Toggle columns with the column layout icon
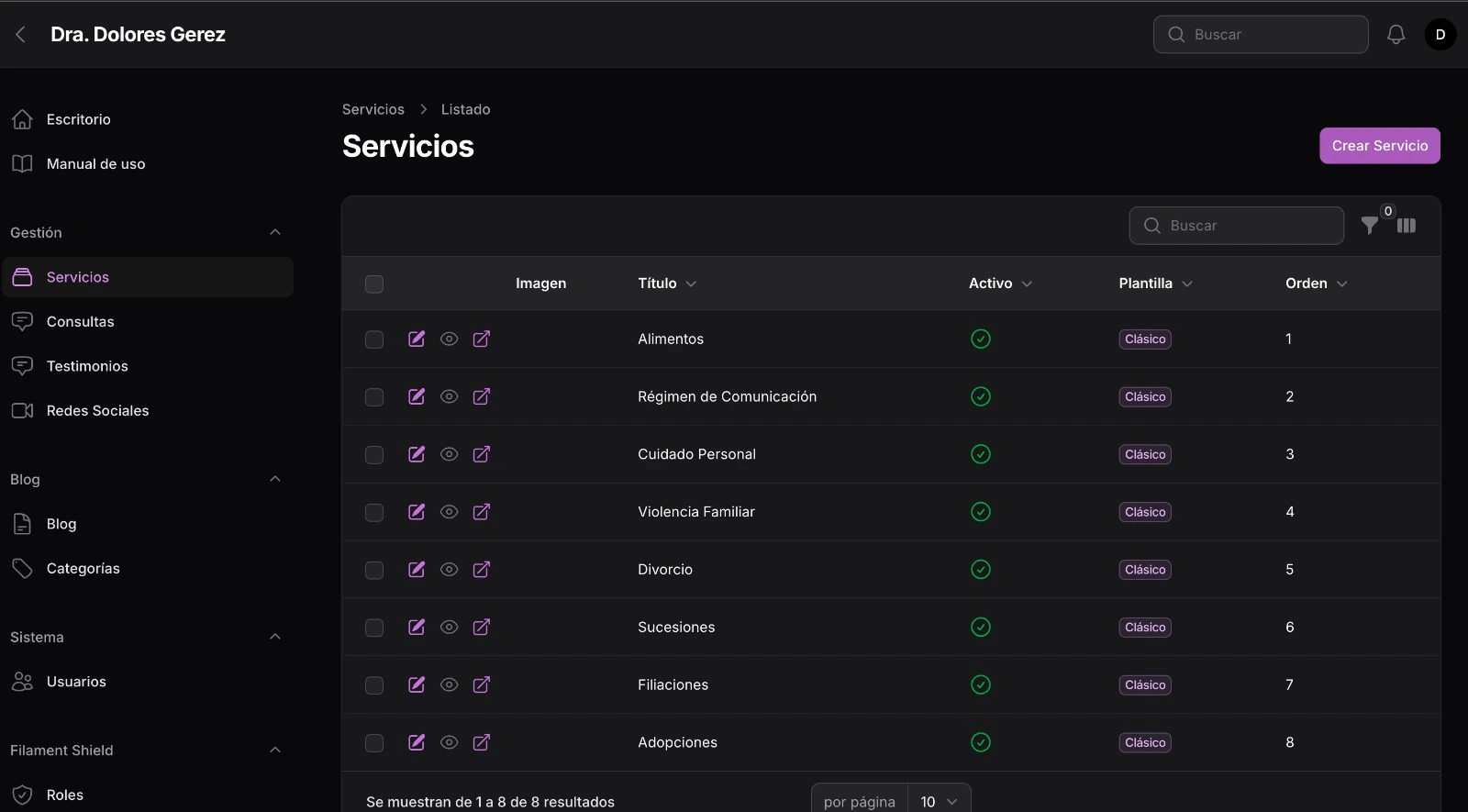 [1407, 226]
